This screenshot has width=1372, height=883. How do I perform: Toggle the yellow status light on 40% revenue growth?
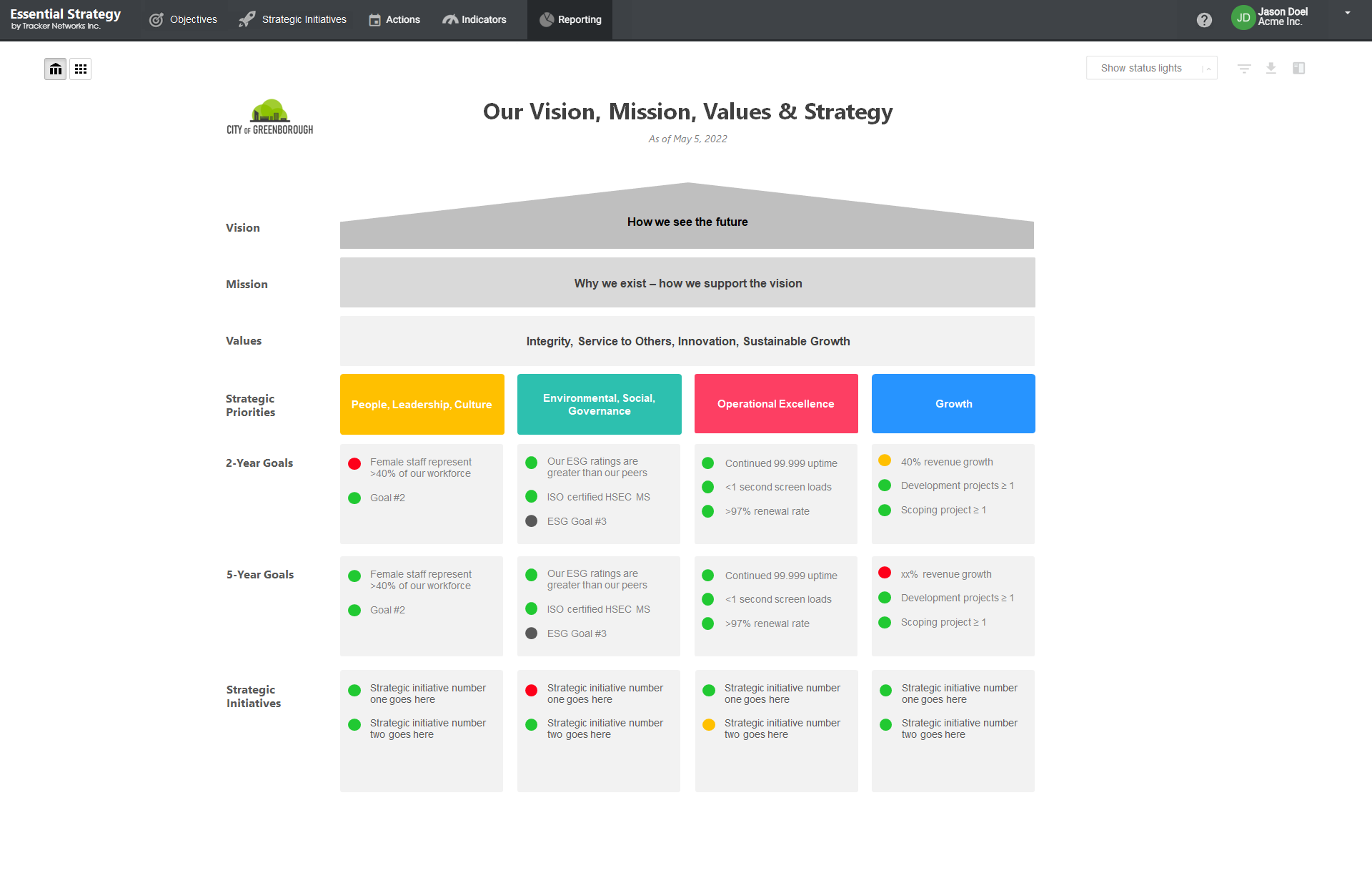(x=885, y=462)
